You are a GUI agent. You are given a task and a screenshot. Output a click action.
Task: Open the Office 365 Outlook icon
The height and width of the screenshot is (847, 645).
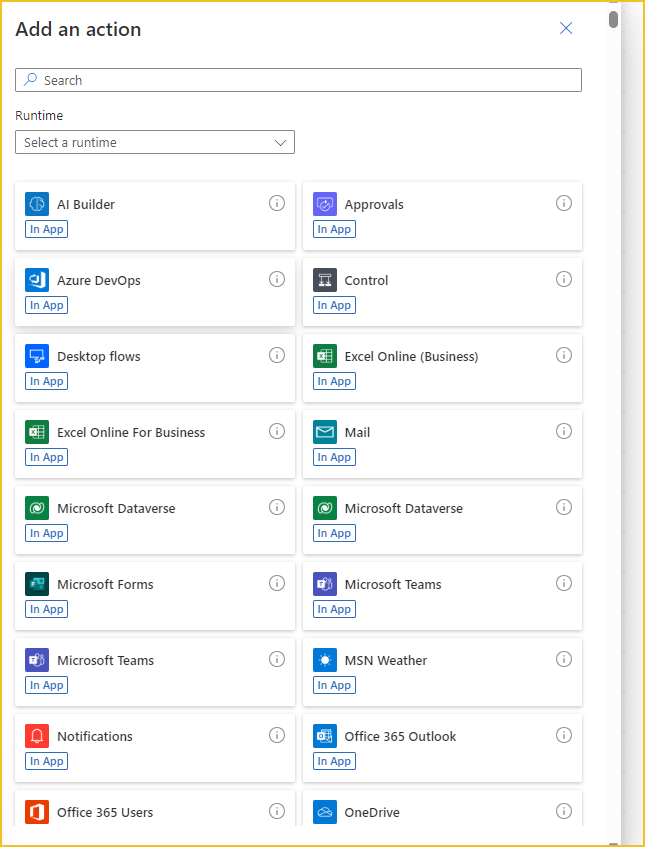click(325, 736)
